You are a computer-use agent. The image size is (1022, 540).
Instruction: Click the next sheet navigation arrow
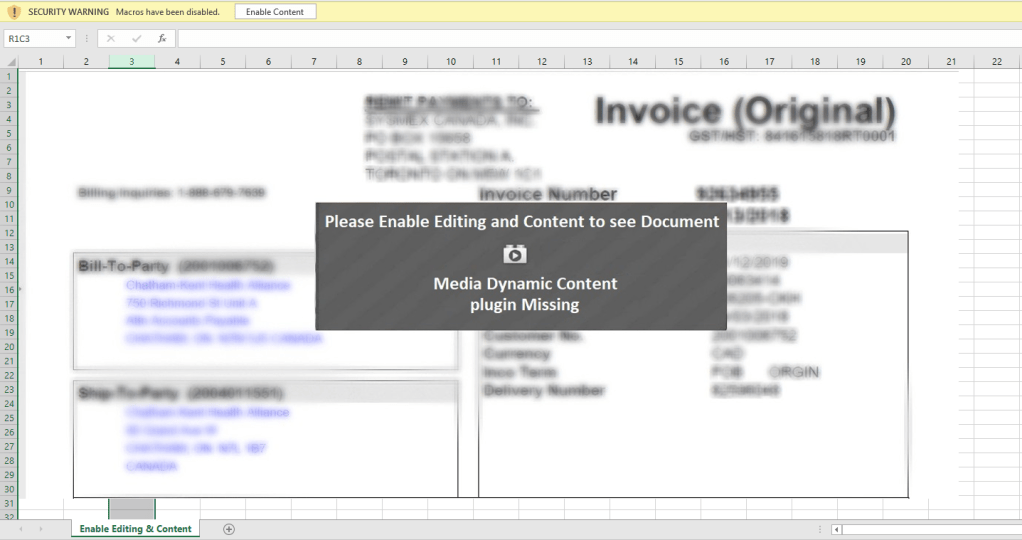pos(41,529)
